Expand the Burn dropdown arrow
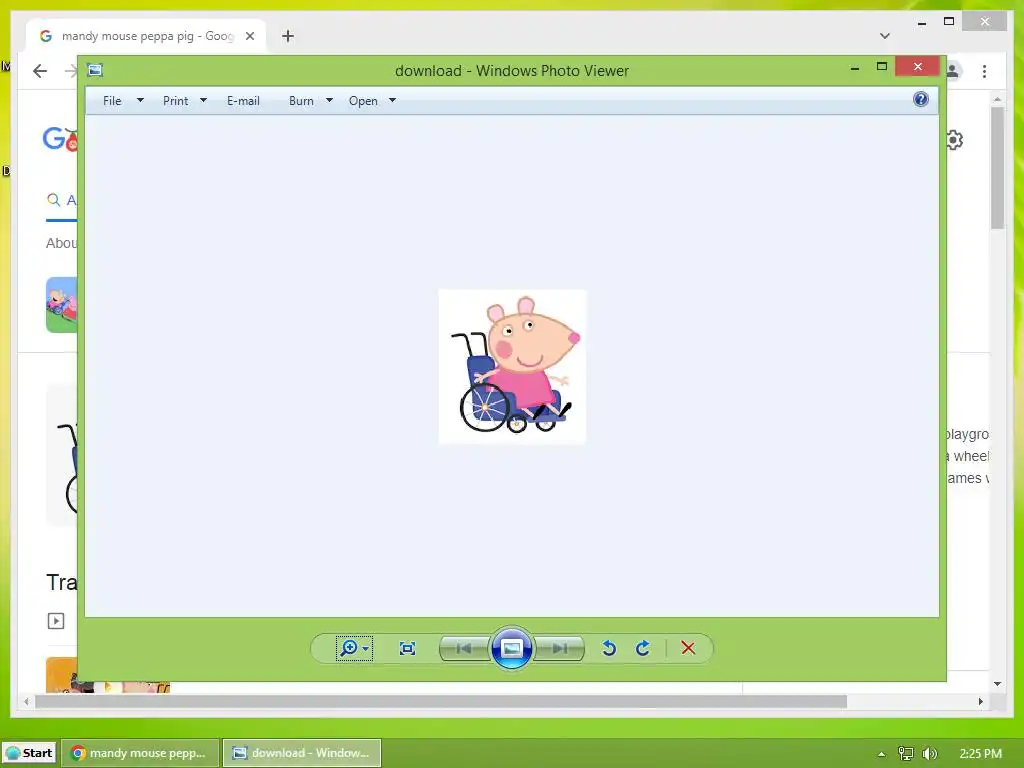The height and width of the screenshot is (768, 1024). click(329, 101)
